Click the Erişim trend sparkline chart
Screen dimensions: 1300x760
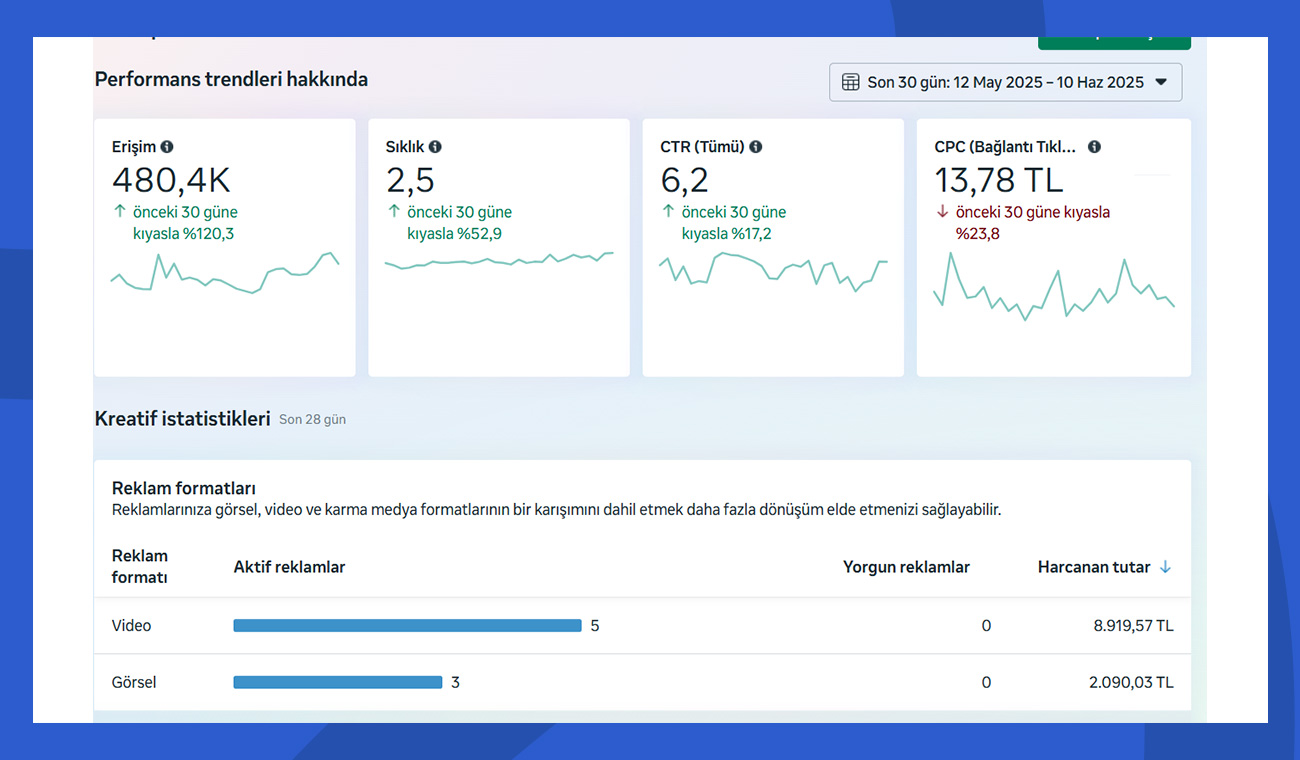click(225, 274)
